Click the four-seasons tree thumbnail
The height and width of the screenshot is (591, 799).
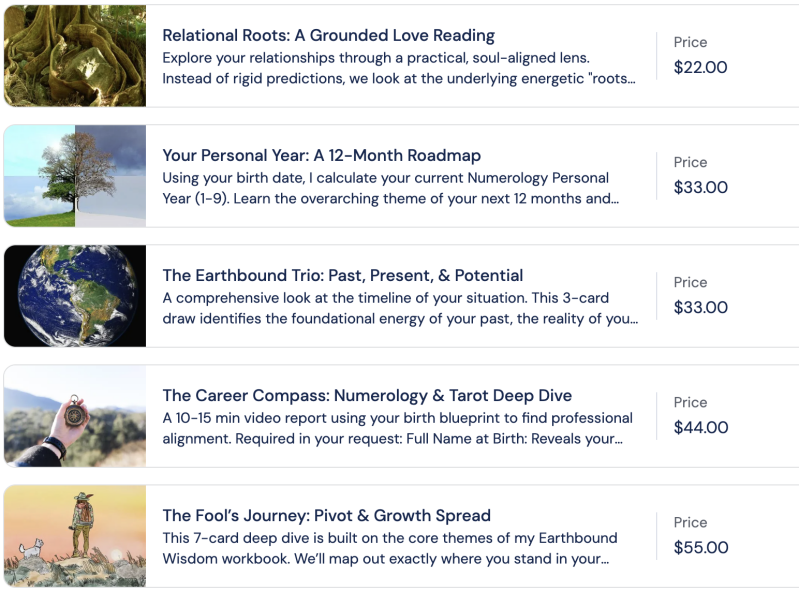75,176
